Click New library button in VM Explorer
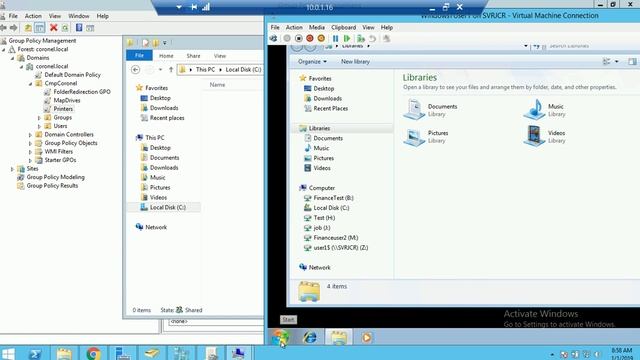Image resolution: width=640 pixels, height=360 pixels. click(x=355, y=62)
